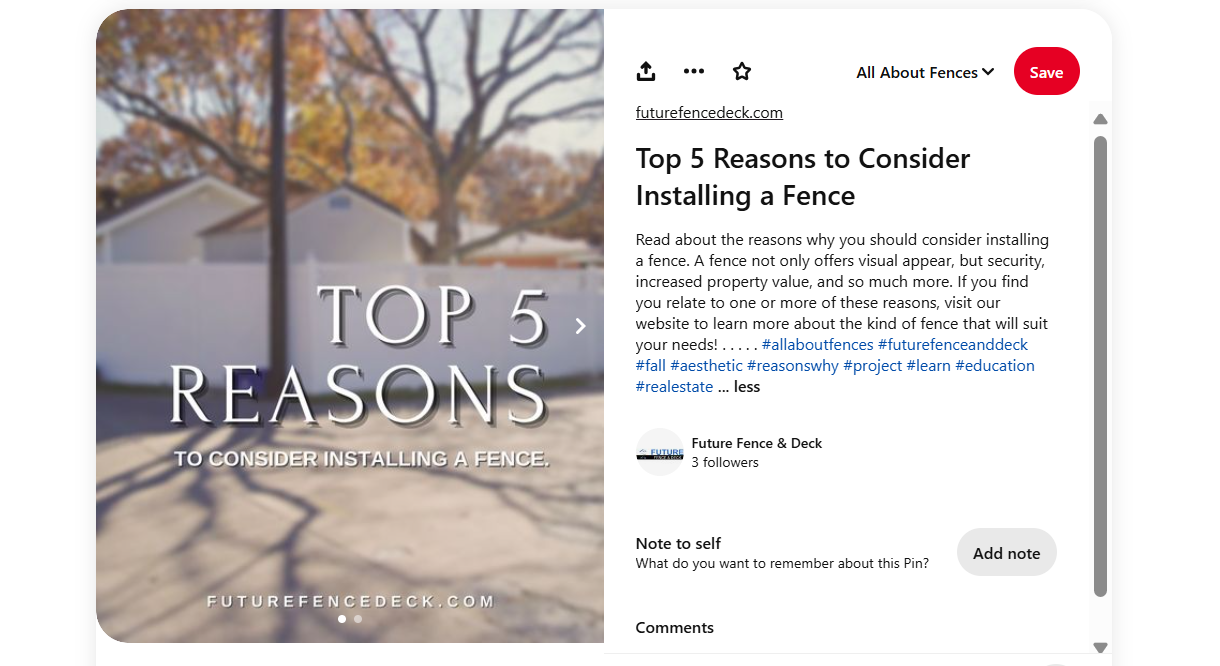Image resolution: width=1220 pixels, height=666 pixels.
Task: Click the #allaboutfences hashtag
Action: pos(817,345)
